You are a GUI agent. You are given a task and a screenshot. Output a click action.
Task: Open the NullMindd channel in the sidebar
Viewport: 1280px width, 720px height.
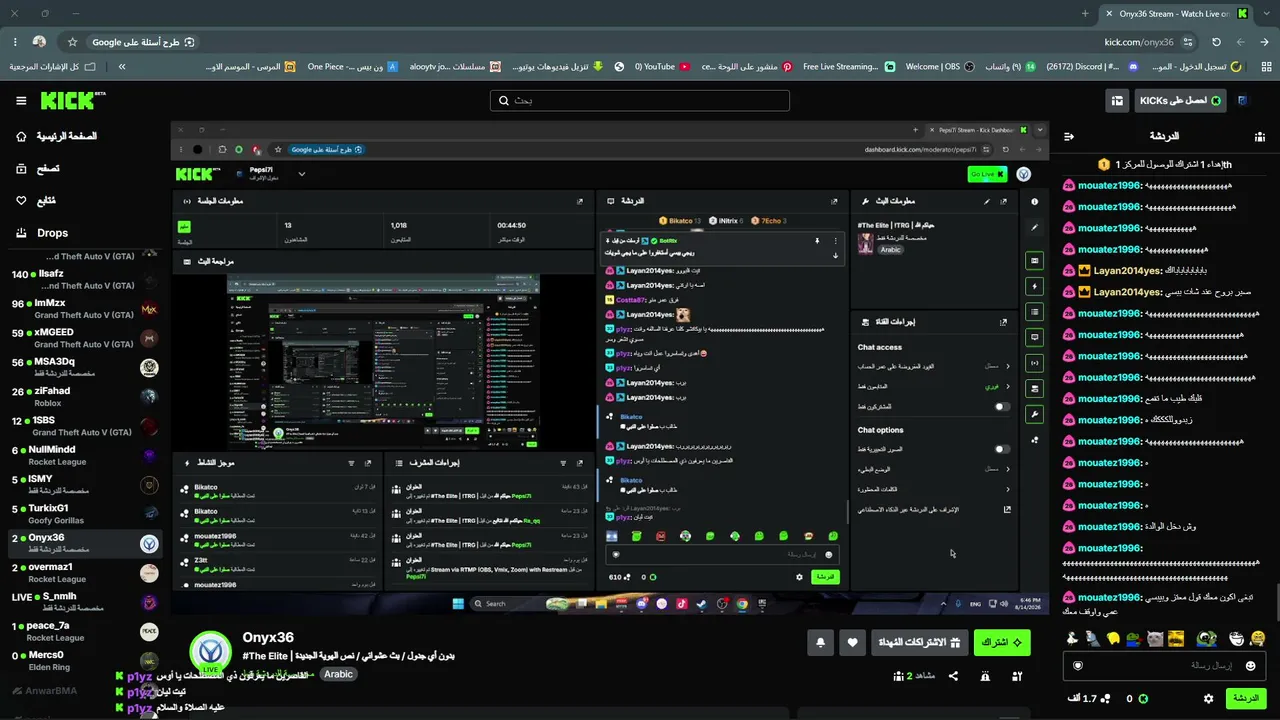pyautogui.click(x=83, y=455)
